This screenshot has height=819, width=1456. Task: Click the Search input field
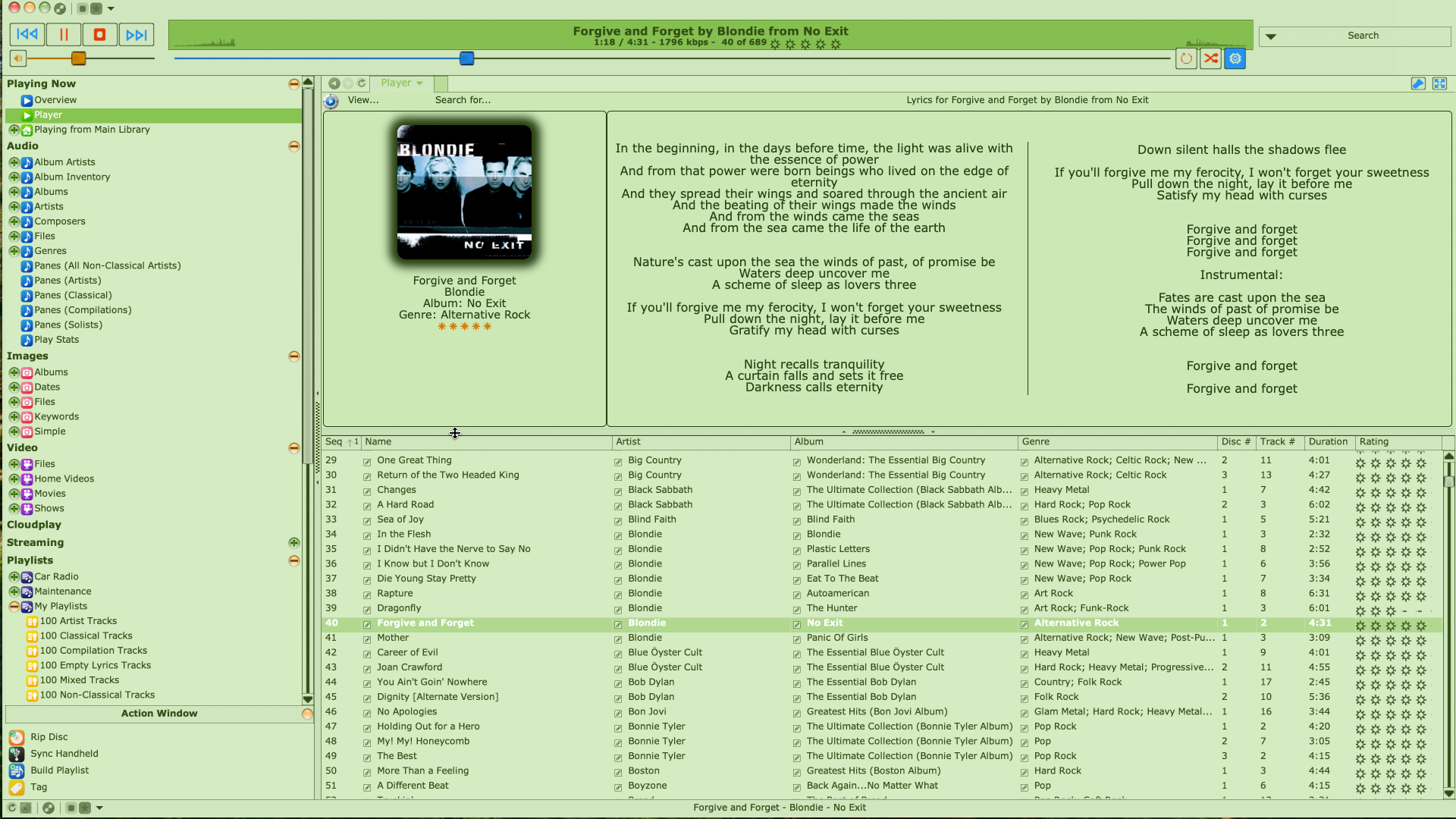coord(1363,36)
